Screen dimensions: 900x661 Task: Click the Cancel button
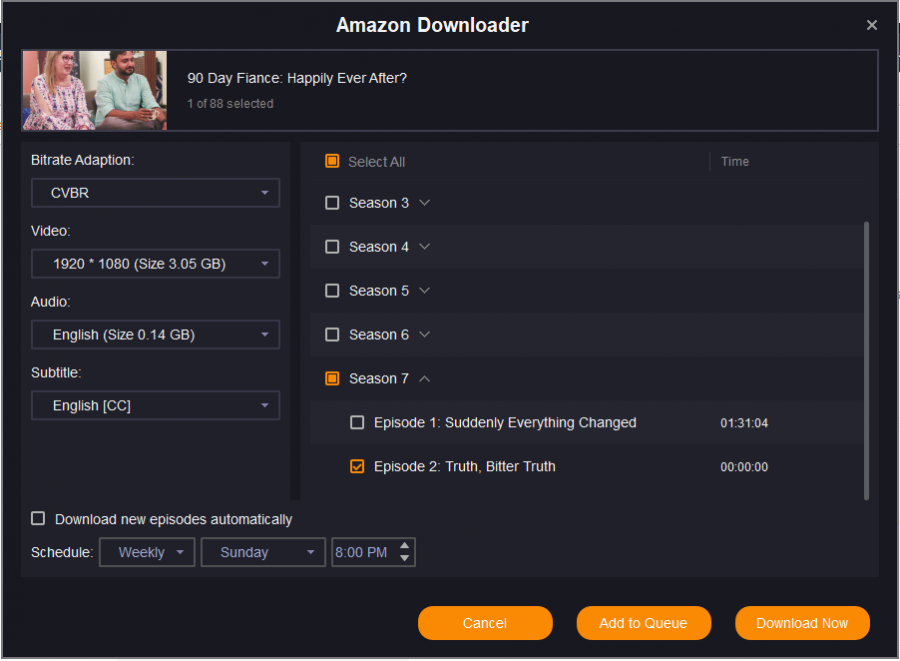coord(485,623)
